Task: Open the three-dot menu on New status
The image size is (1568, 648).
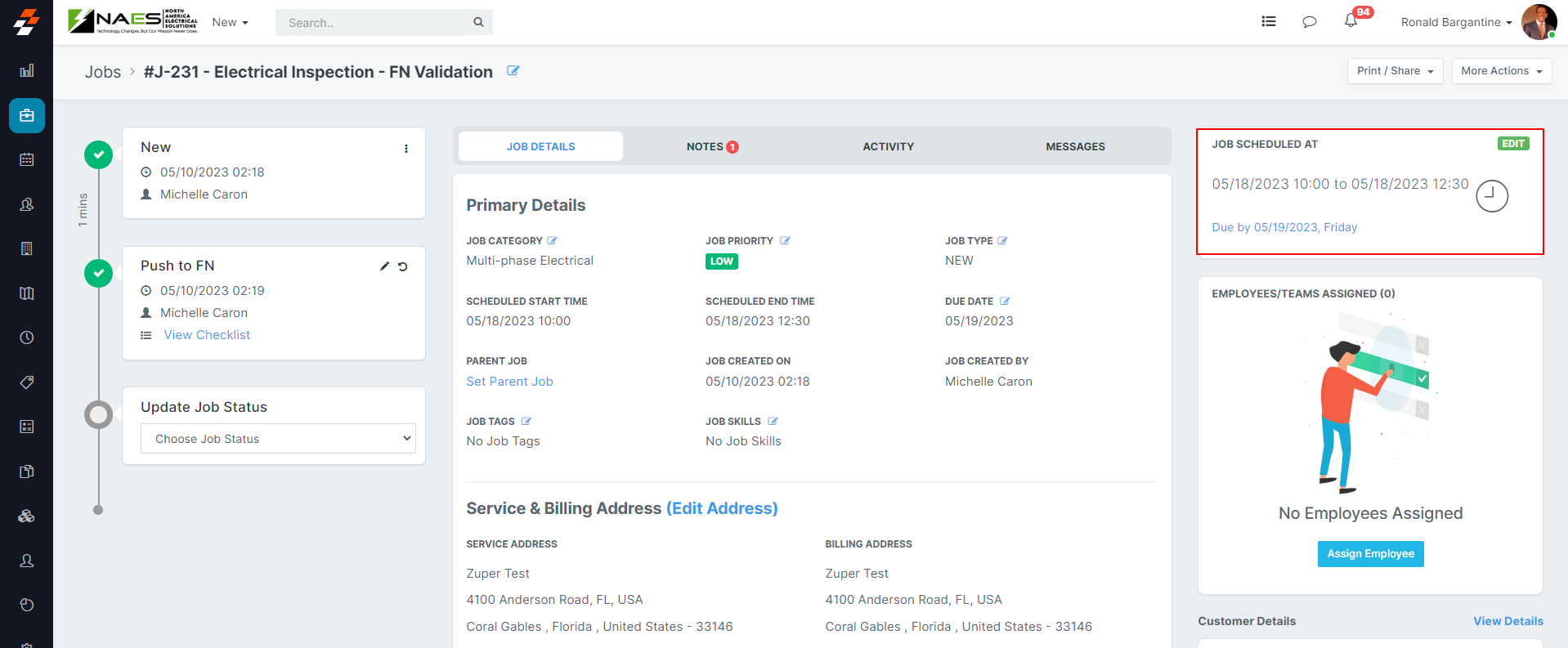Action: coord(406,149)
